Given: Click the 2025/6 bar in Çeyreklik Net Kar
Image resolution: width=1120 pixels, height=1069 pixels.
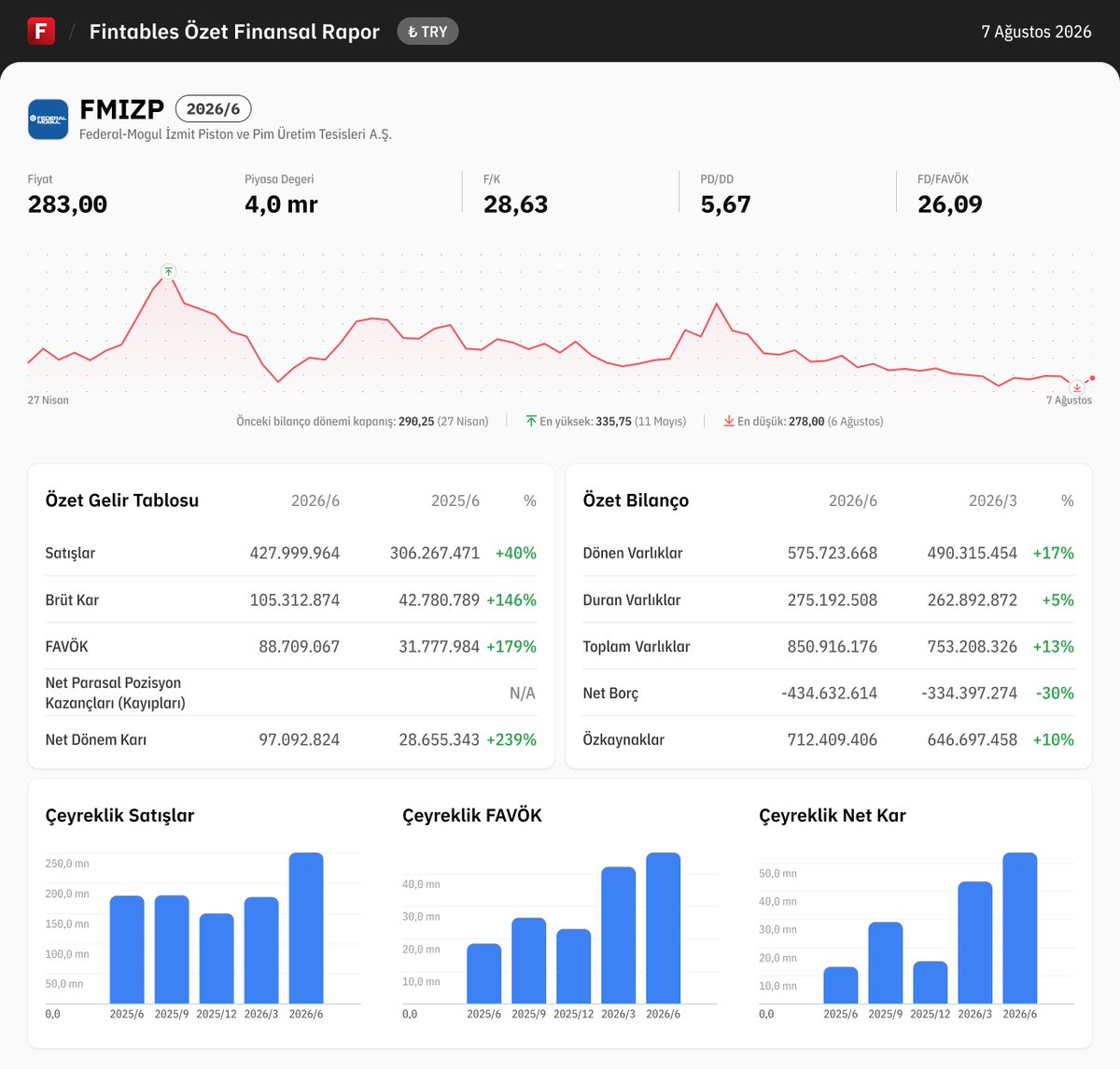Looking at the screenshot, I should point(841,985).
